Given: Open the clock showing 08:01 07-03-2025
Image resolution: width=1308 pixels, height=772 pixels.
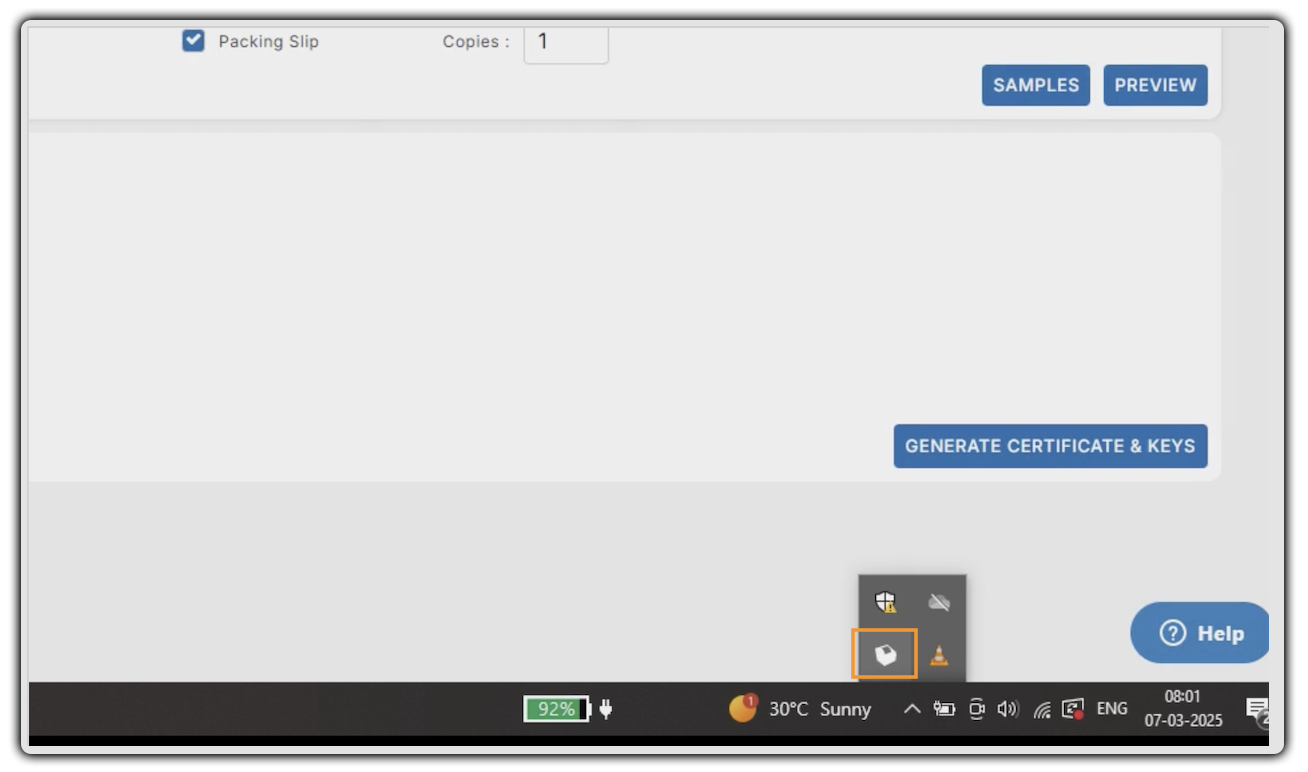Looking at the screenshot, I should click(1183, 708).
